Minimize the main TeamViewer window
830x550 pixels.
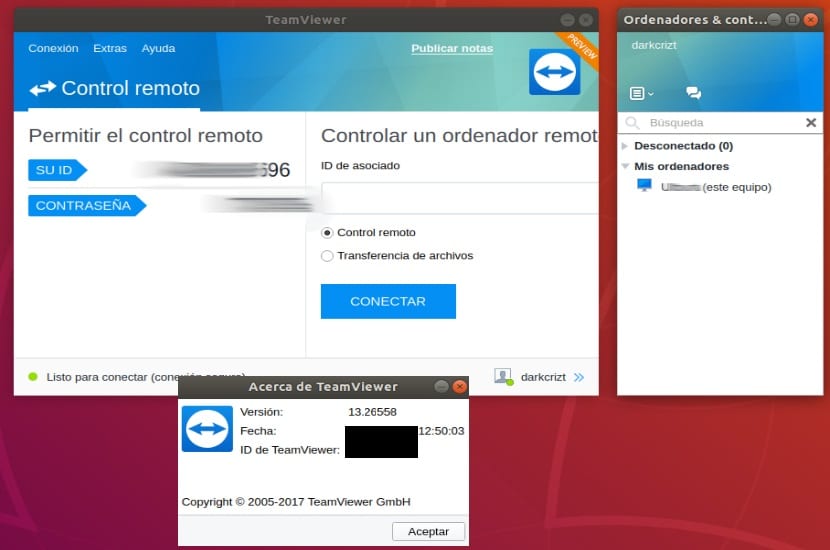[x=567, y=20]
